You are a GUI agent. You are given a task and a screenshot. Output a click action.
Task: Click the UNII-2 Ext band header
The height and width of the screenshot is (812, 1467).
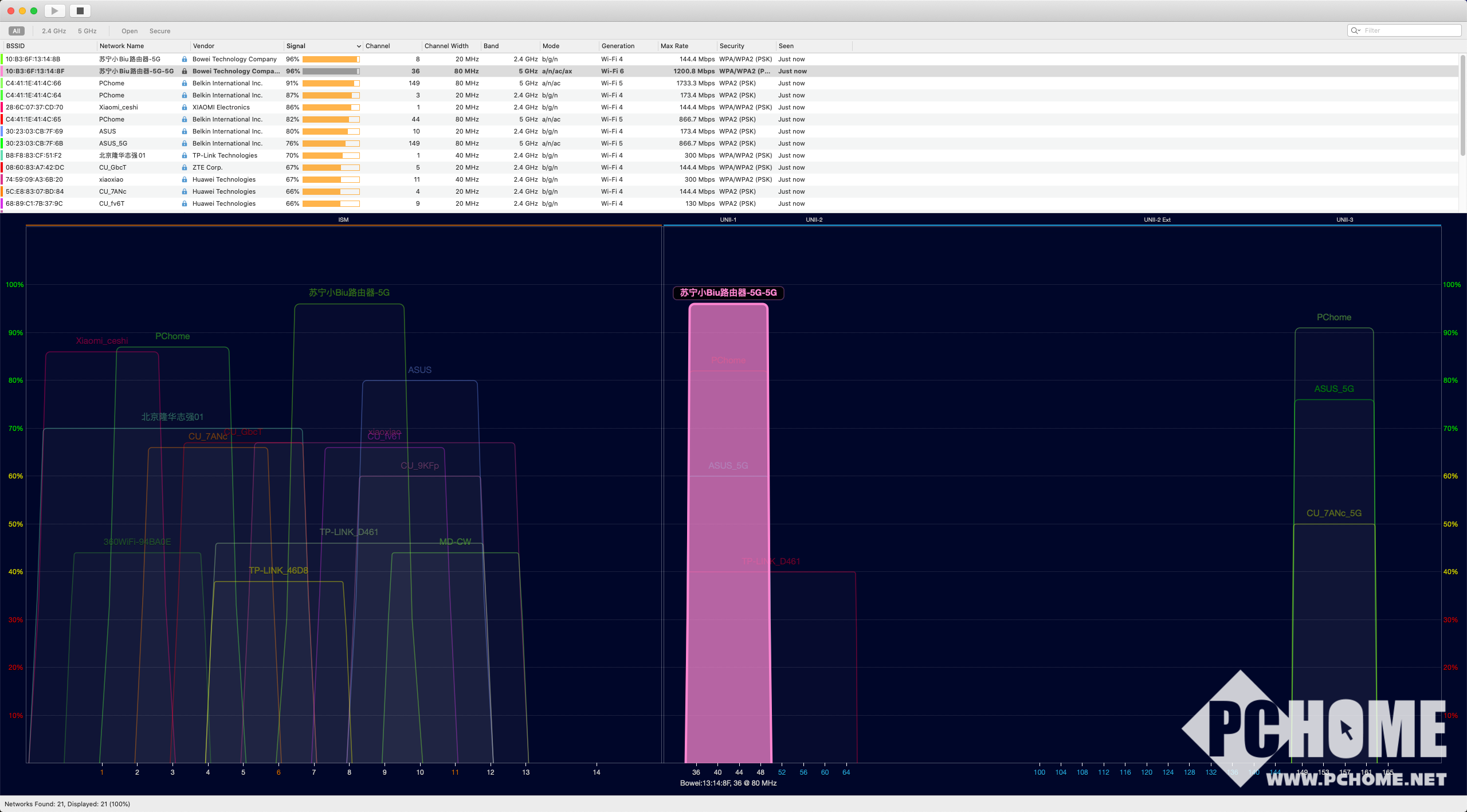coord(1157,220)
